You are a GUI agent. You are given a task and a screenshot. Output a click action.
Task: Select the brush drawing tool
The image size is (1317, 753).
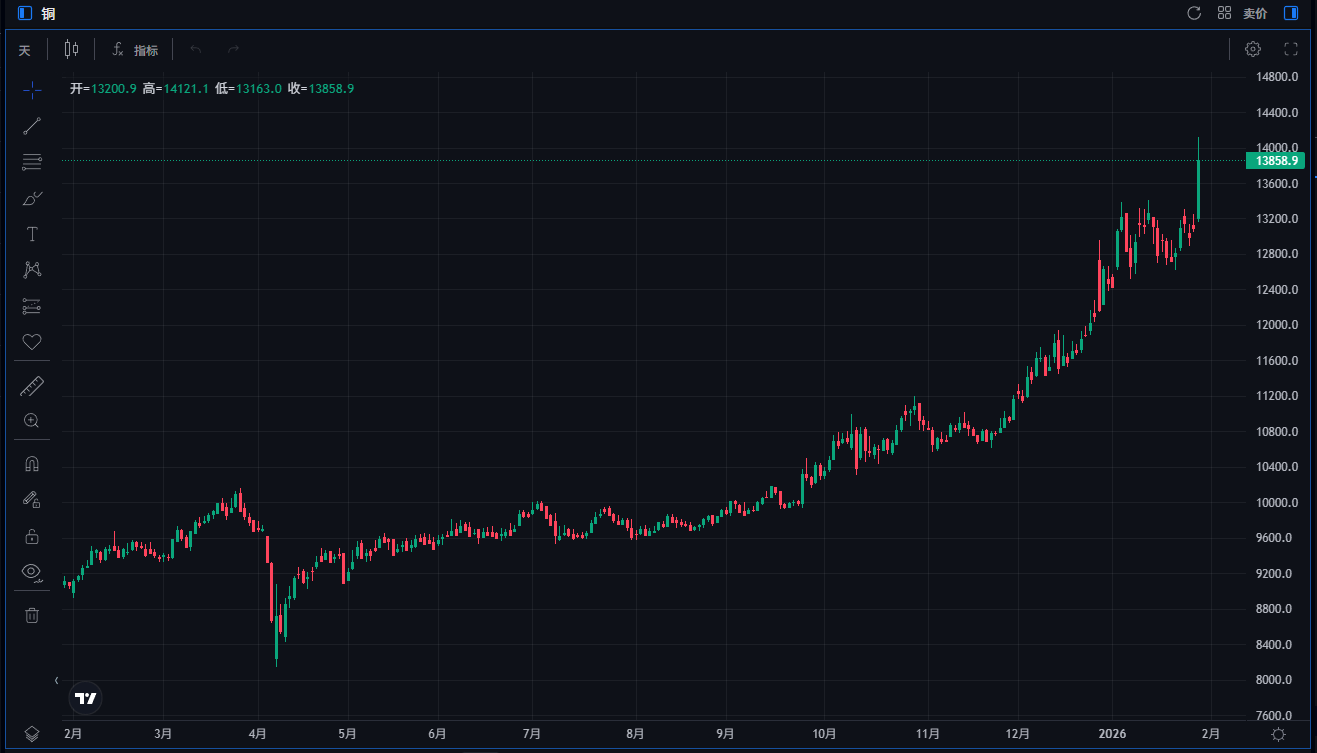click(x=32, y=198)
